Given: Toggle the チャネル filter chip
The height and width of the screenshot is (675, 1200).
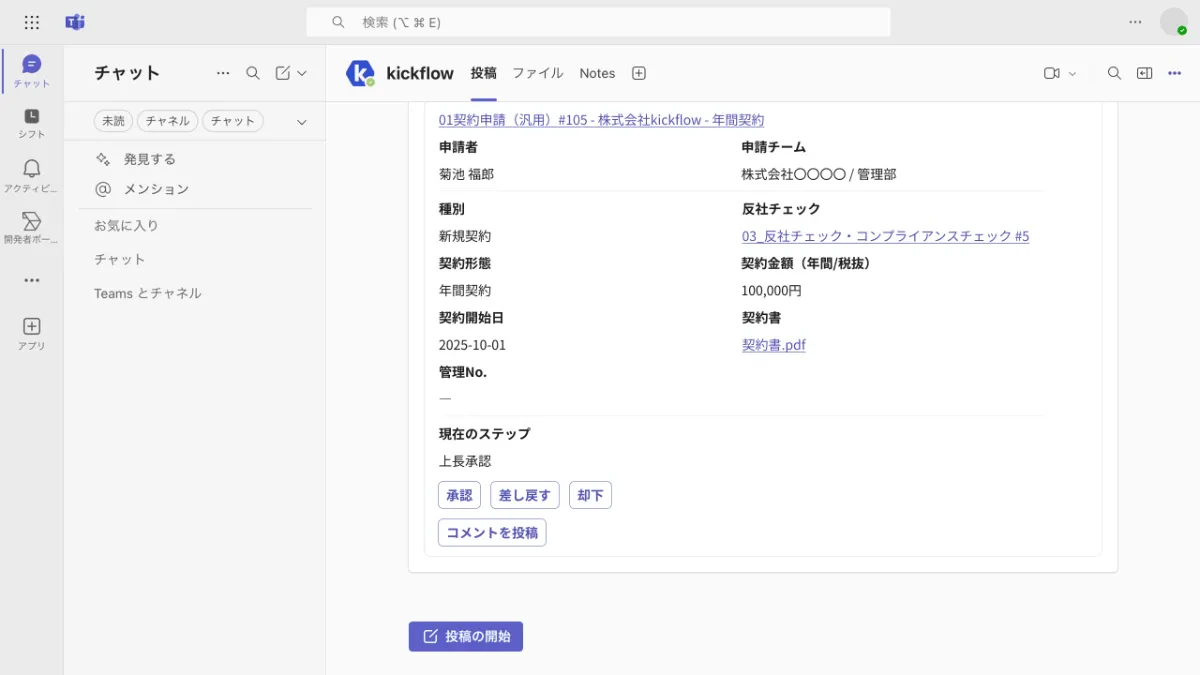Looking at the screenshot, I should point(167,121).
